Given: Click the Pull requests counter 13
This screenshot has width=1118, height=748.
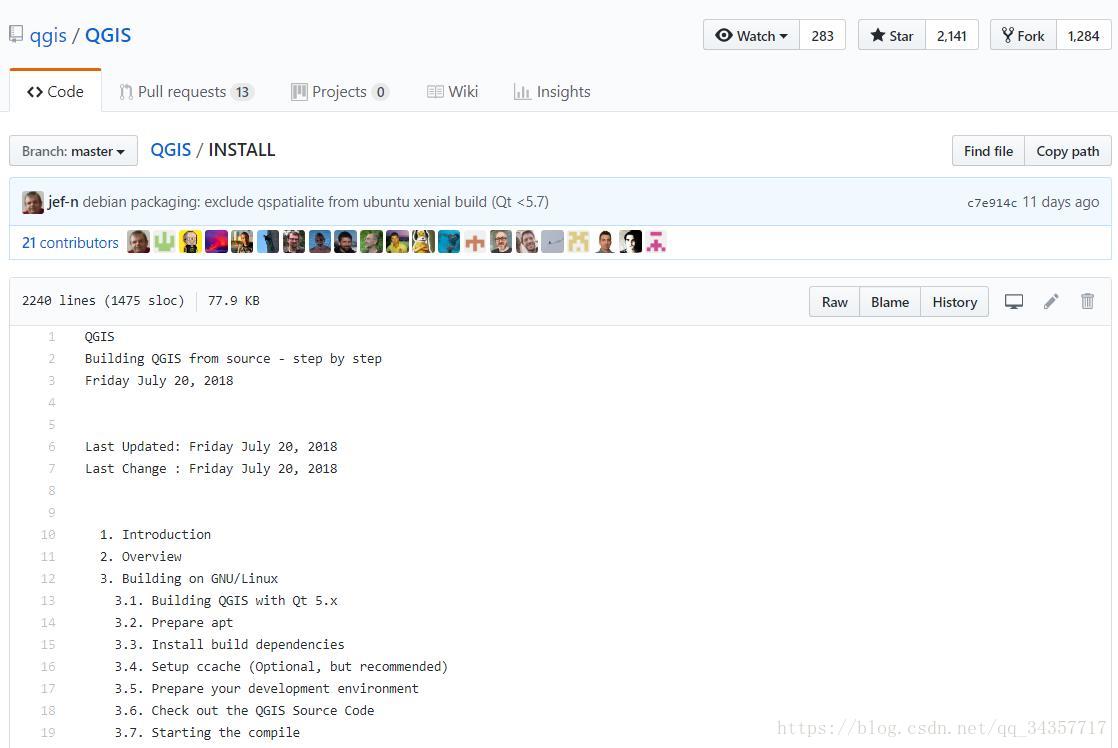Looking at the screenshot, I should tap(242, 92).
